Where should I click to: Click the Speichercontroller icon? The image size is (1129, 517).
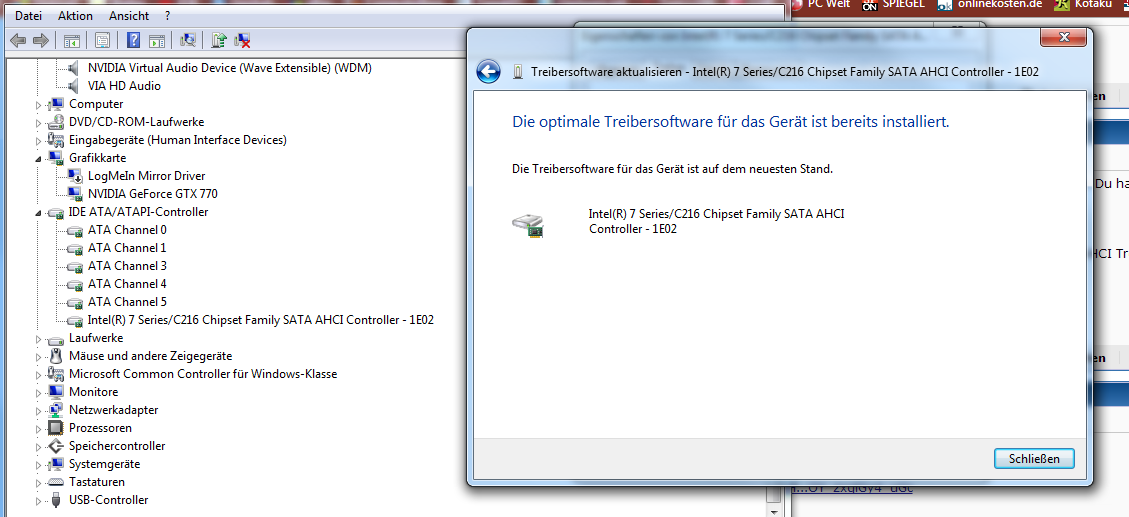point(56,446)
